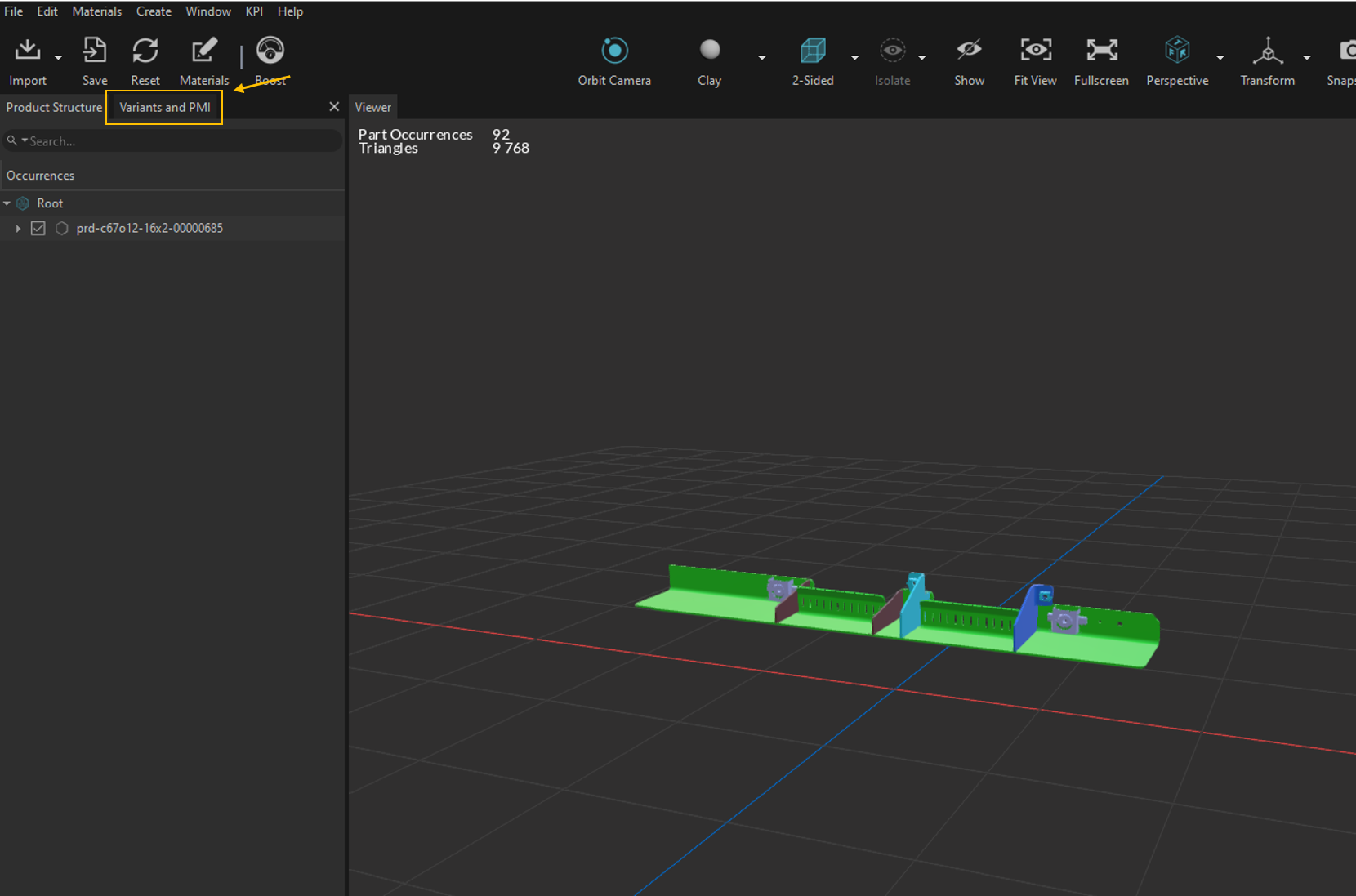Open the KPI menu
The height and width of the screenshot is (896, 1356).
[x=254, y=11]
